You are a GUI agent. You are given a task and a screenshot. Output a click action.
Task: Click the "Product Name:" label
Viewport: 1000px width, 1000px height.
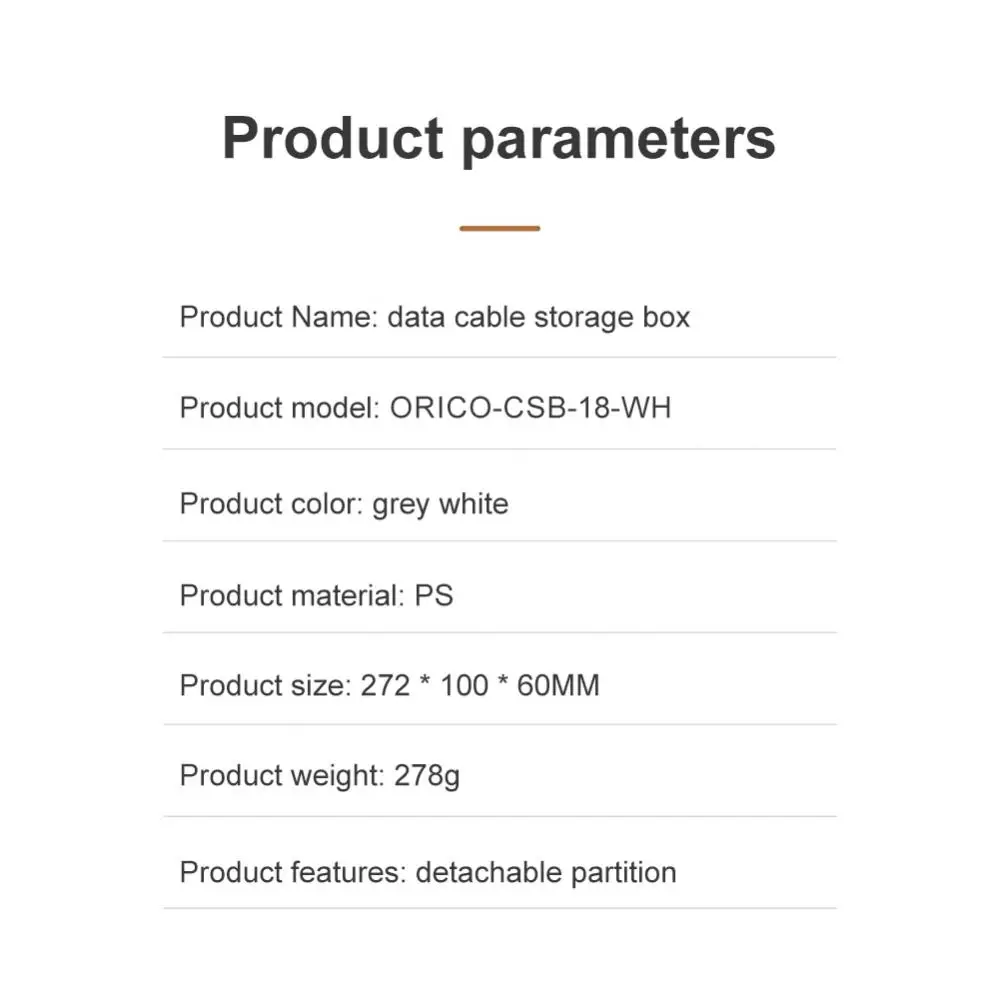tap(277, 318)
